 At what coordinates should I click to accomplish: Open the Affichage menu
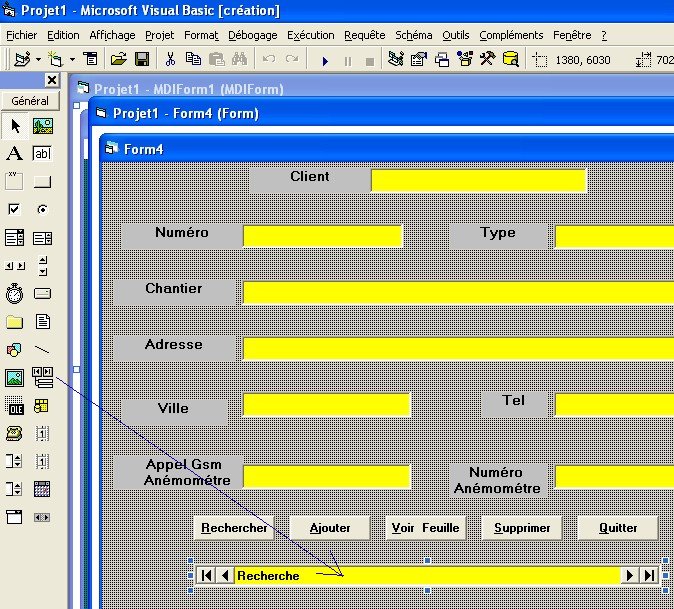click(x=112, y=35)
